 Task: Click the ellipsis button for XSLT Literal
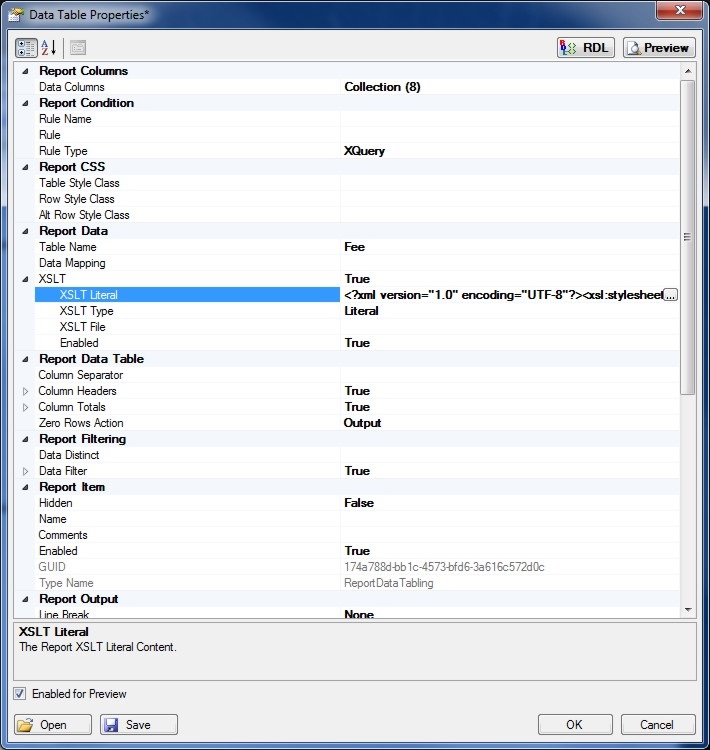(x=670, y=295)
